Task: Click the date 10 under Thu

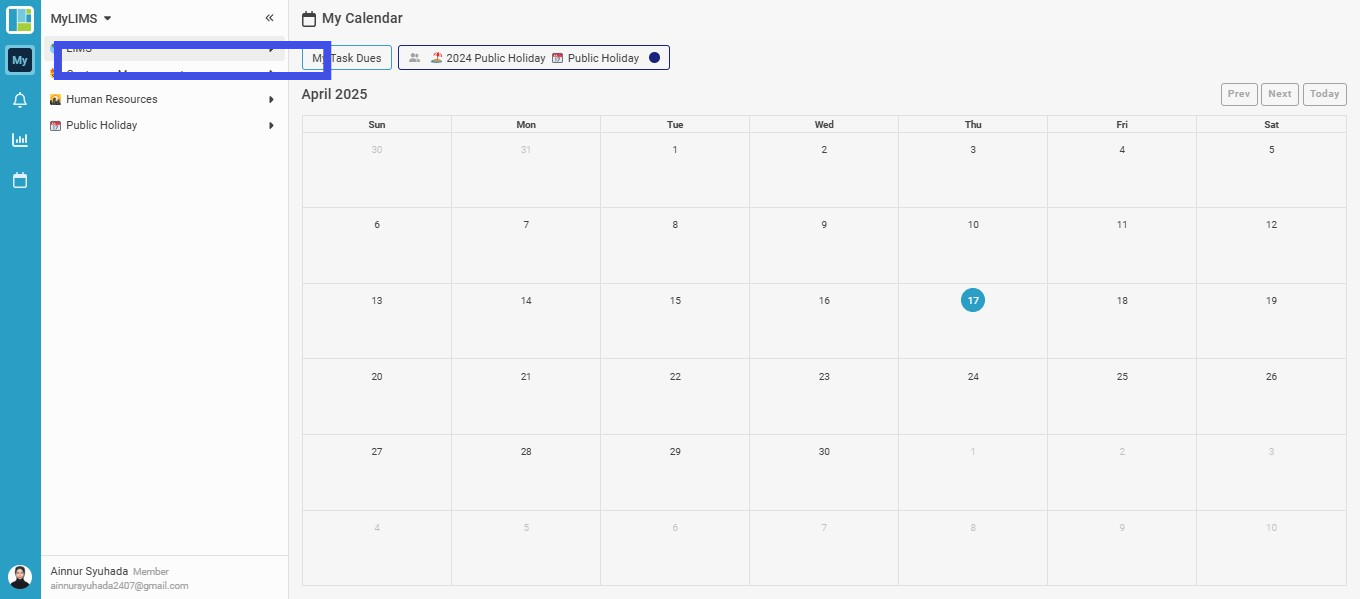Action: 973,225
